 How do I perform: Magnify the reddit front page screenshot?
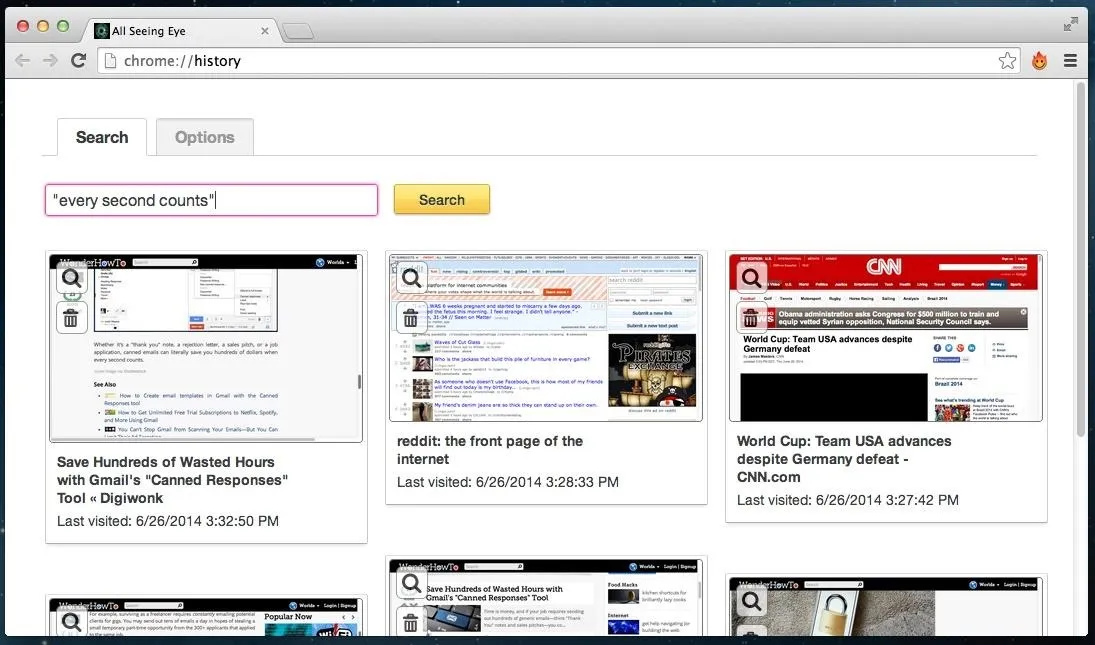411,278
